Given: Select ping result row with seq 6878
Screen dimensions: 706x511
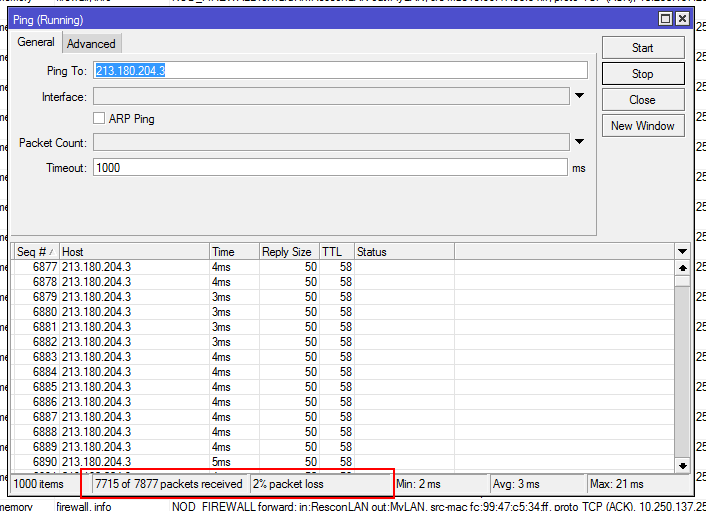Looking at the screenshot, I should (344, 282).
